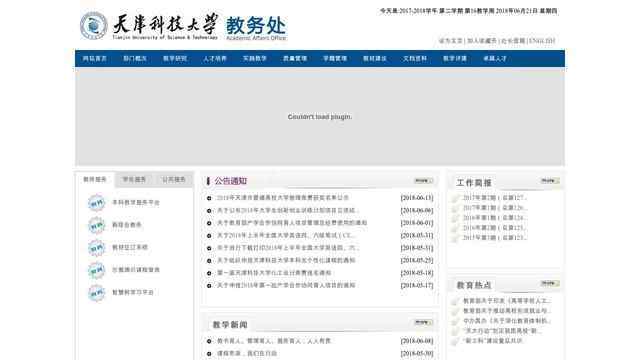Click the gear icon beside 课程管理 service entry
640x360 pixels.
[x=96, y=270]
